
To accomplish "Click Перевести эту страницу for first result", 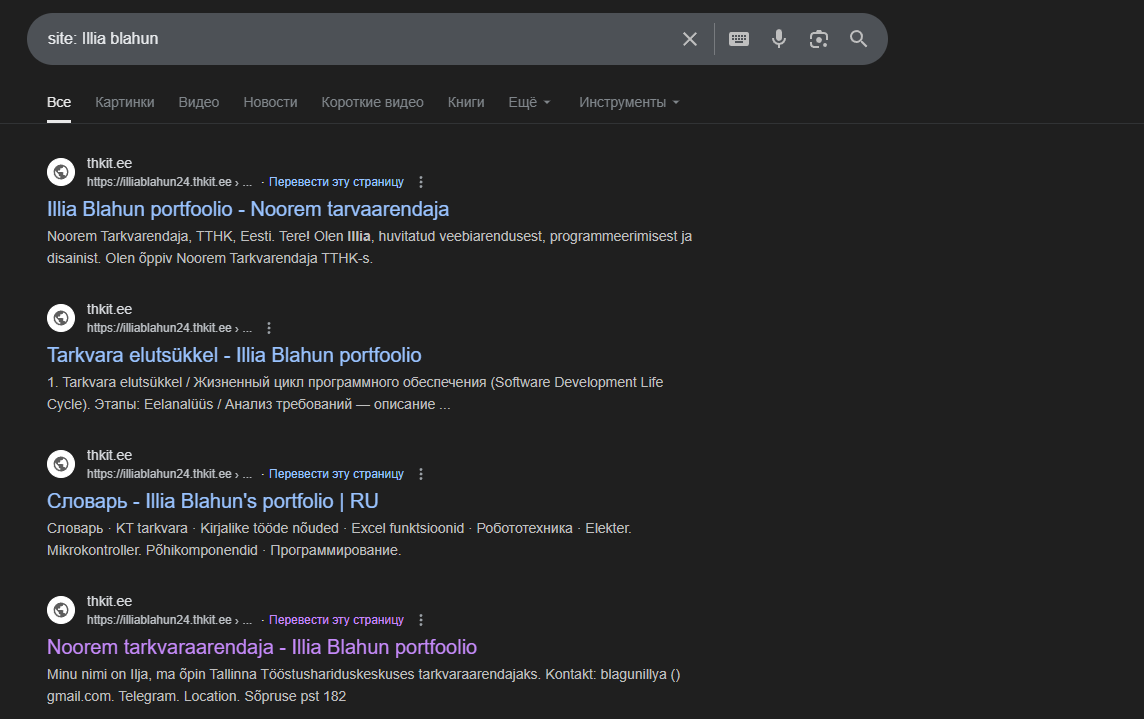I will [x=336, y=182].
